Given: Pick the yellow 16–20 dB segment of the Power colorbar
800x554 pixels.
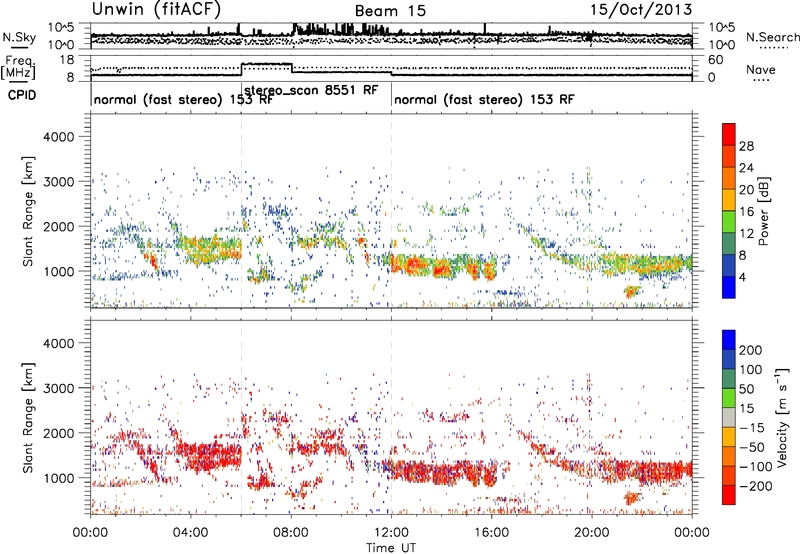Looking at the screenshot, I should pos(729,200).
